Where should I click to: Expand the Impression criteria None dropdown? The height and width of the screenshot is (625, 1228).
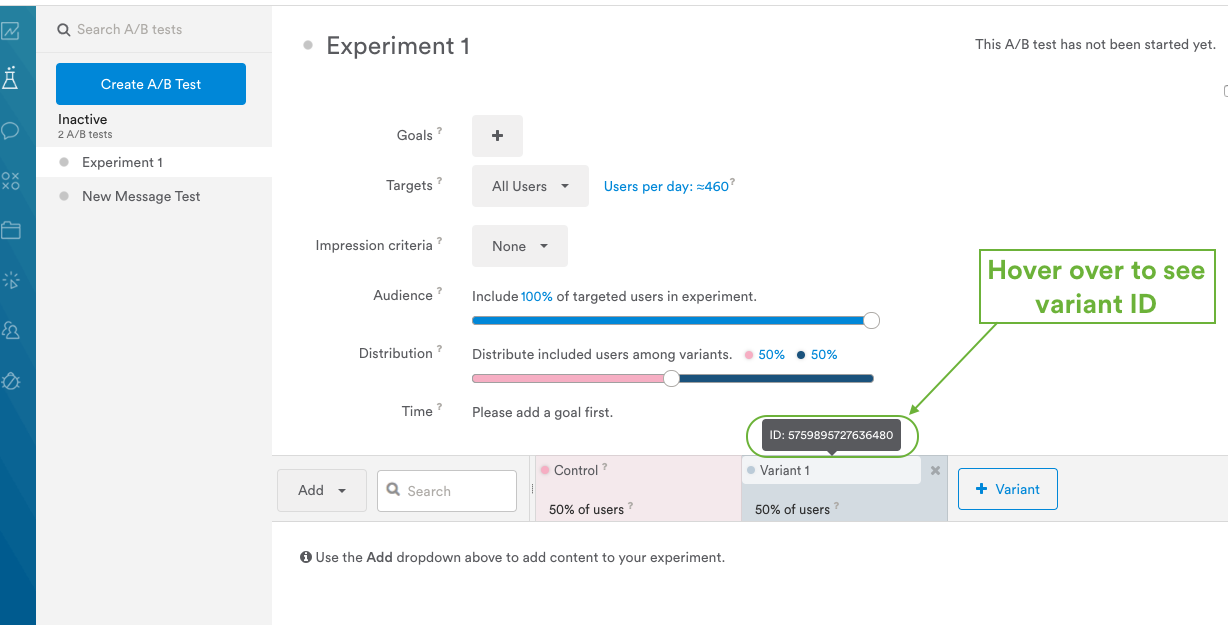520,246
